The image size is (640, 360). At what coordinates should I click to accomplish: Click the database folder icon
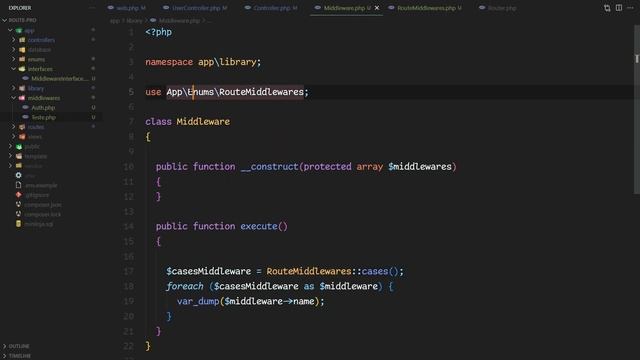coord(22,50)
